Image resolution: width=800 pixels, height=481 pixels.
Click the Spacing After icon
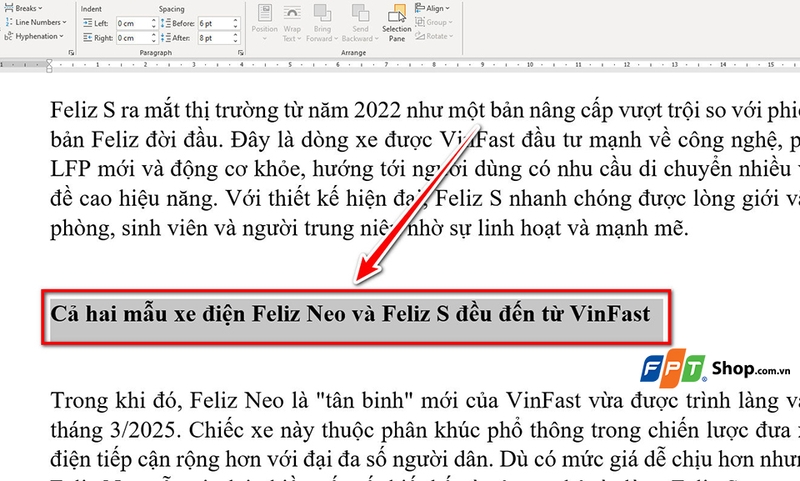(x=166, y=38)
